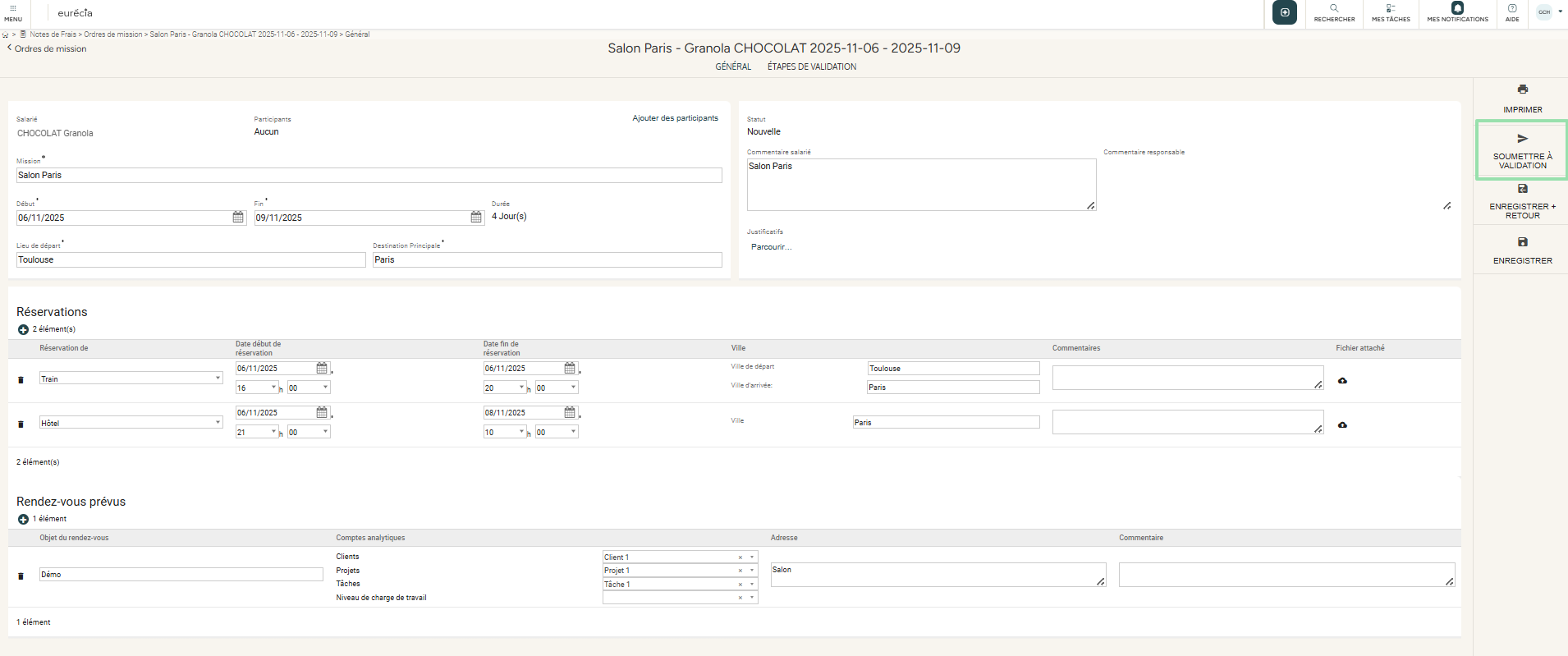Select the Général tab
The image size is (1568, 656).
(732, 67)
